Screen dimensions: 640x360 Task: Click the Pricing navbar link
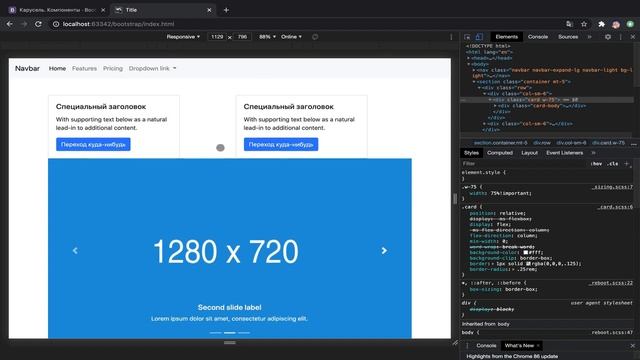pos(113,69)
